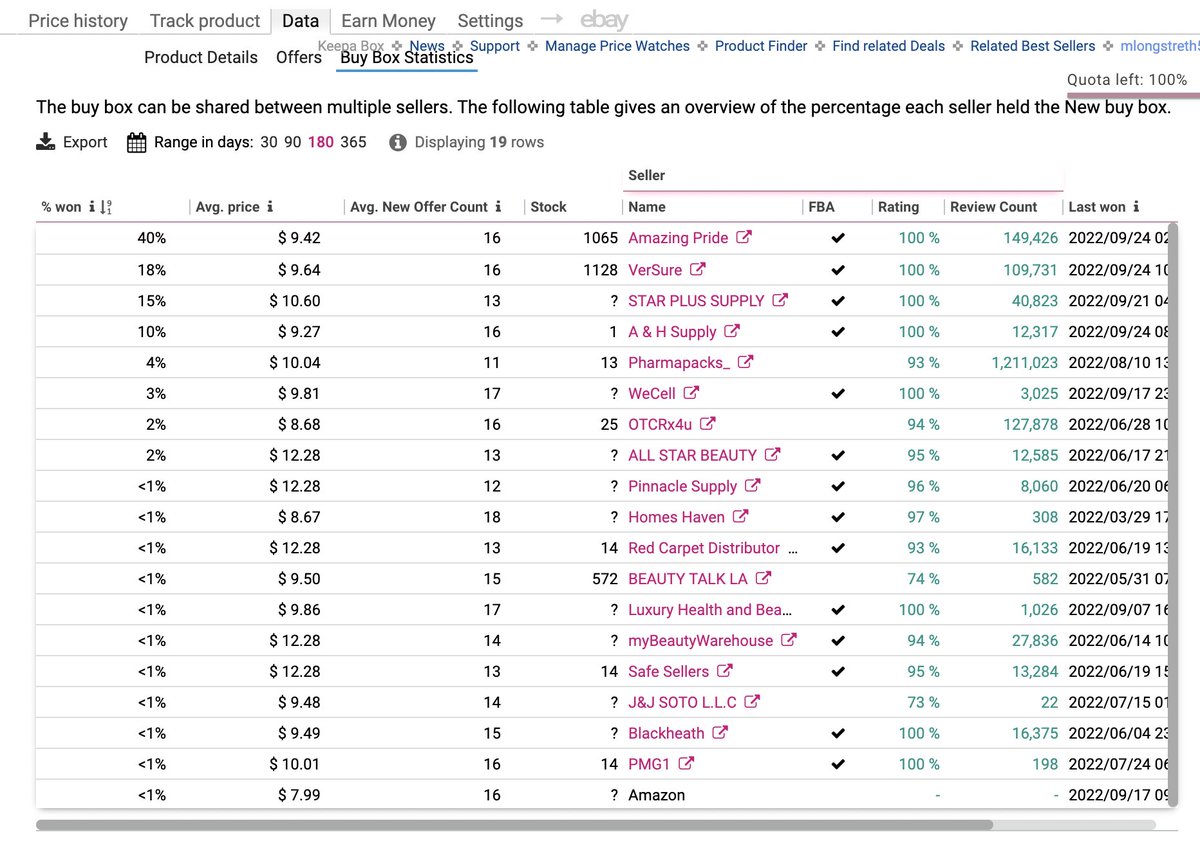This screenshot has width=1200, height=848.
Task: Open the Earn Money tab
Action: pyautogui.click(x=388, y=20)
